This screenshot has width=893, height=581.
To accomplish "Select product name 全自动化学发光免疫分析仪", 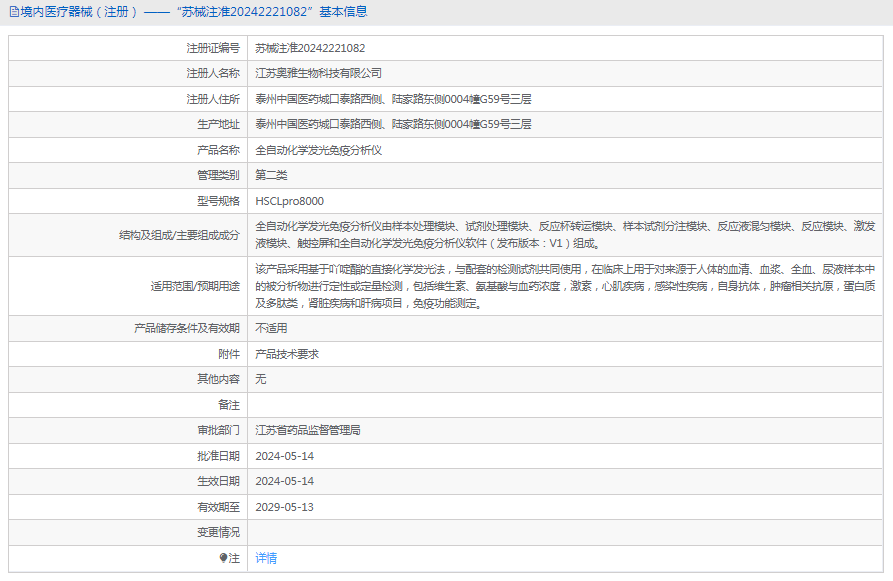I will pyautogui.click(x=318, y=150).
